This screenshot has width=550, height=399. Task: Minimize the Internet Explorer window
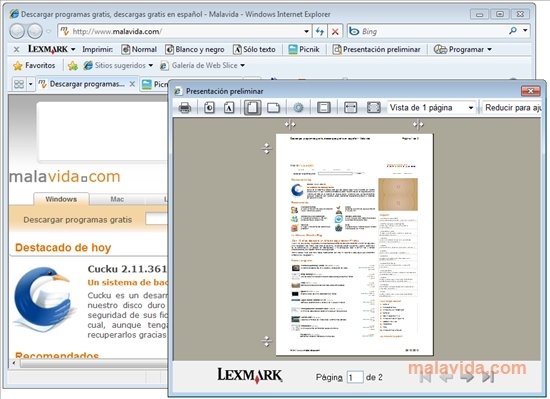479,14
